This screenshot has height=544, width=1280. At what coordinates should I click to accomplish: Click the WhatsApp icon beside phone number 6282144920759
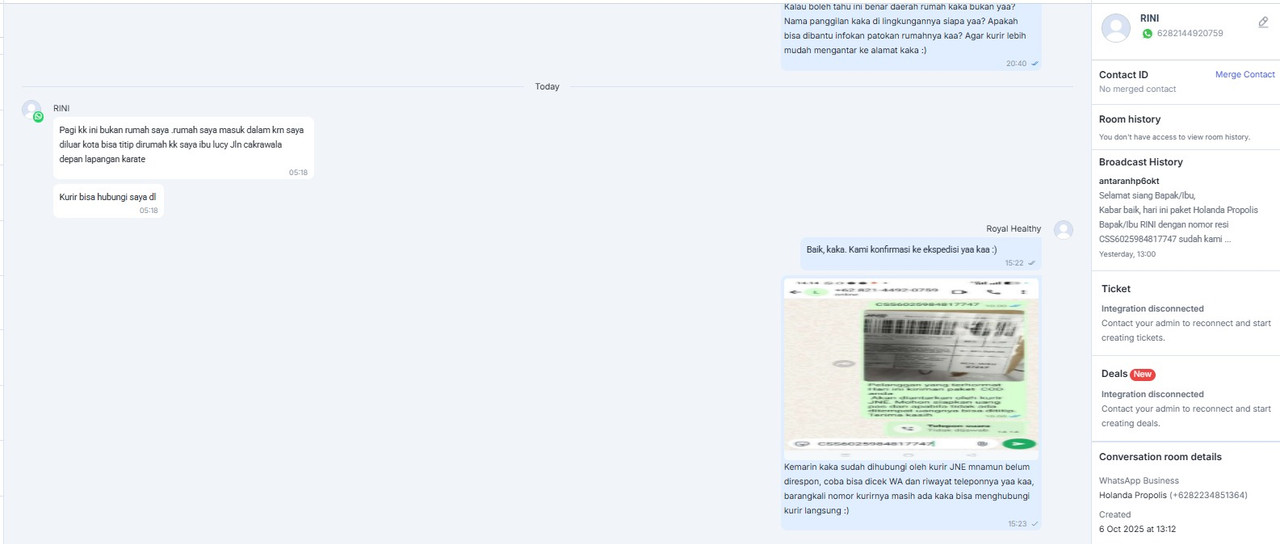pyautogui.click(x=1147, y=33)
